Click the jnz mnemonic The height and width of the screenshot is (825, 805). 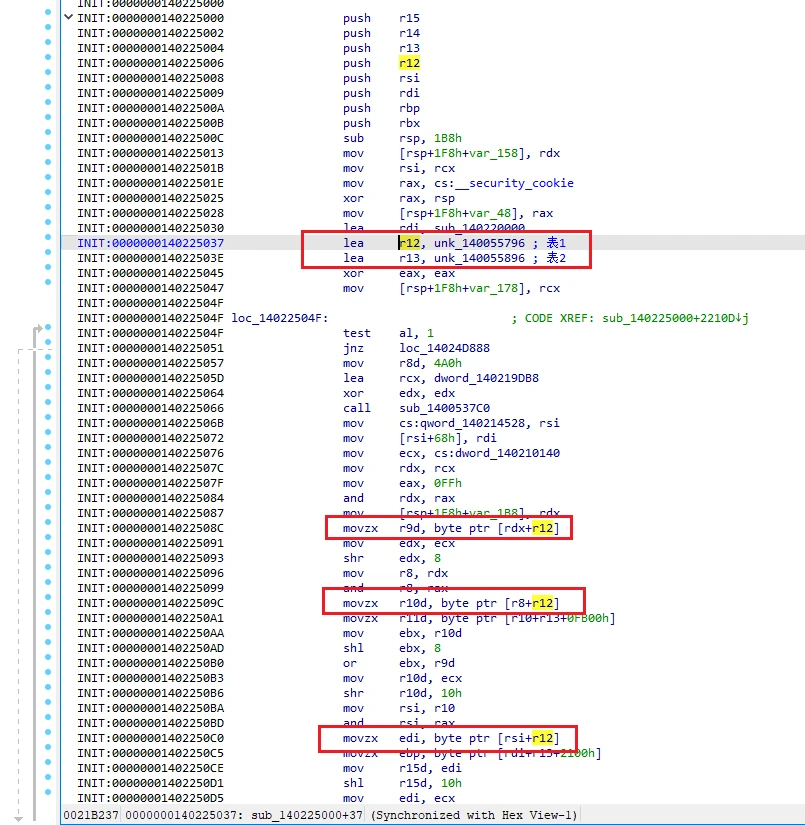(x=353, y=348)
